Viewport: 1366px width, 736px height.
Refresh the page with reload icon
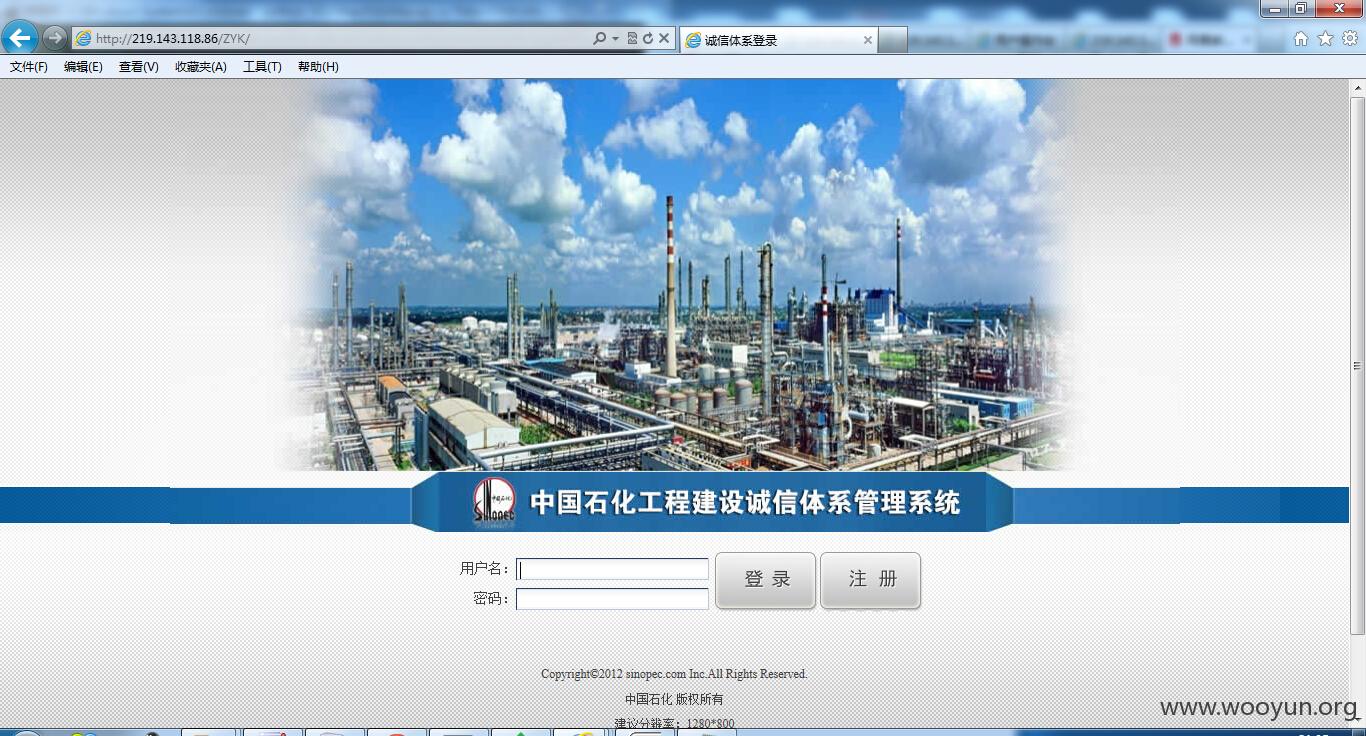tap(648, 39)
